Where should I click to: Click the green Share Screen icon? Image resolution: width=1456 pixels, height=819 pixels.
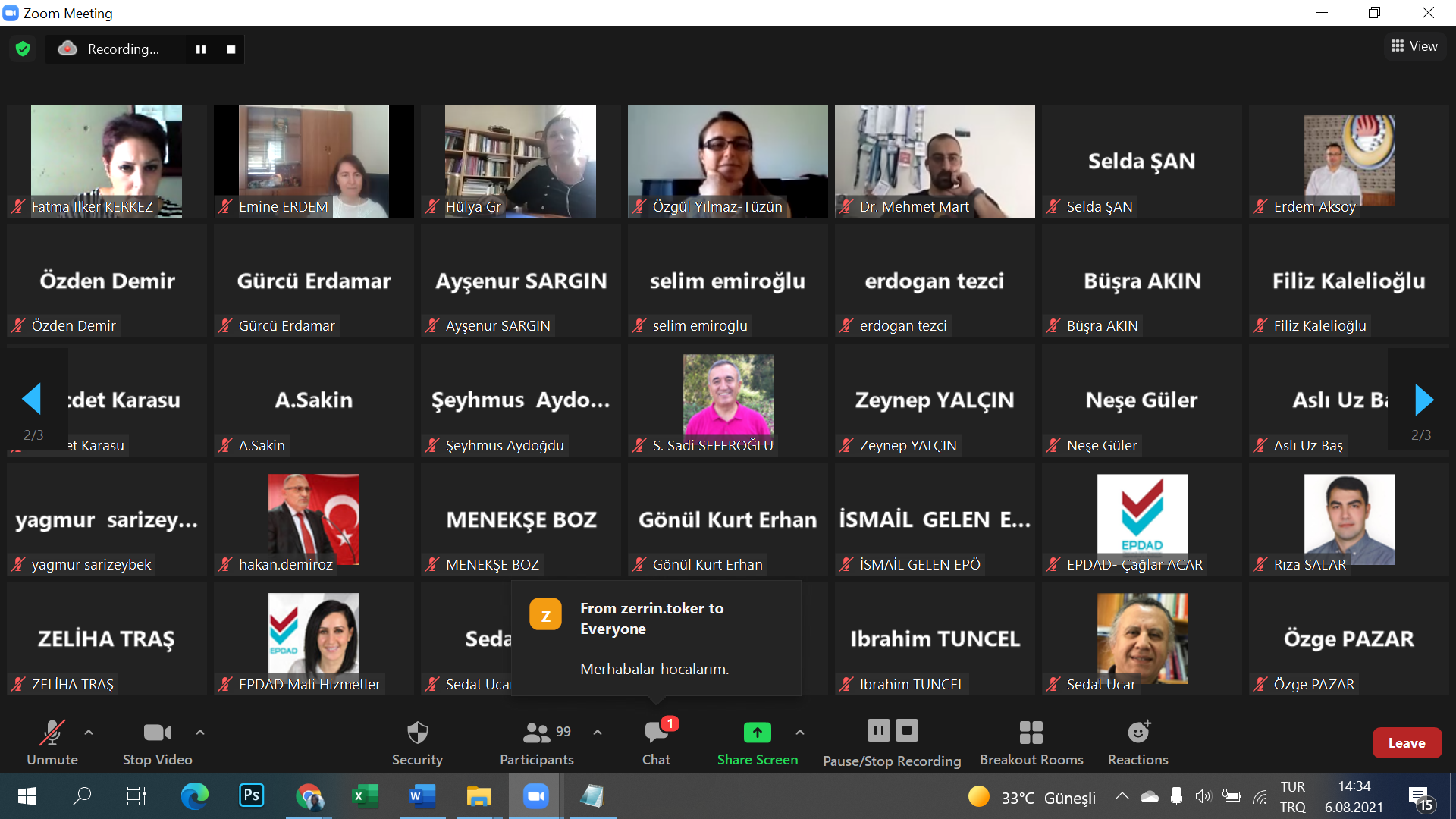[757, 733]
